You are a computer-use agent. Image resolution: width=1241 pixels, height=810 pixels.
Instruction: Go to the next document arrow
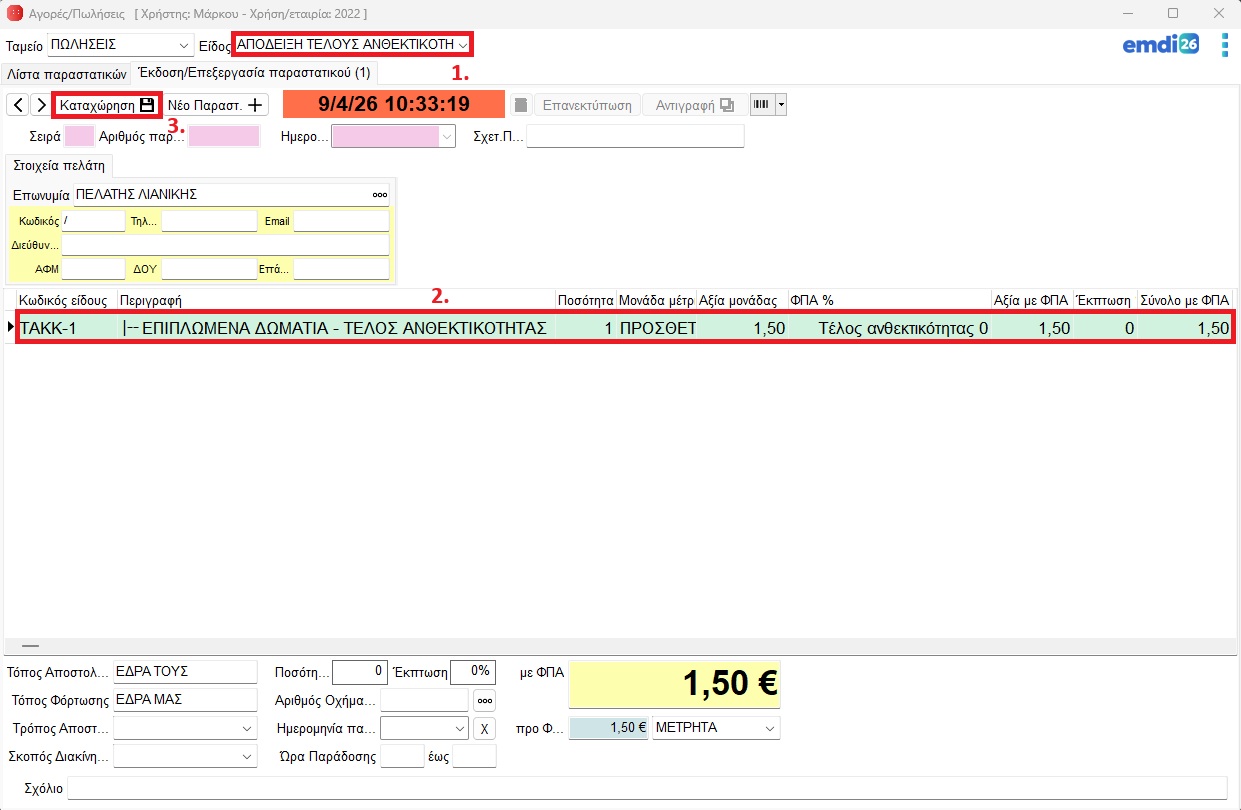(40, 105)
